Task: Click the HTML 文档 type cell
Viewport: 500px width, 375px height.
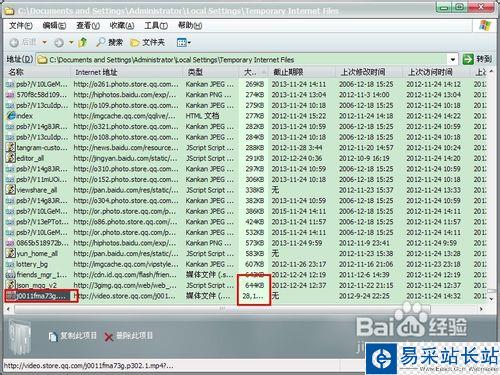Action: 202,116
